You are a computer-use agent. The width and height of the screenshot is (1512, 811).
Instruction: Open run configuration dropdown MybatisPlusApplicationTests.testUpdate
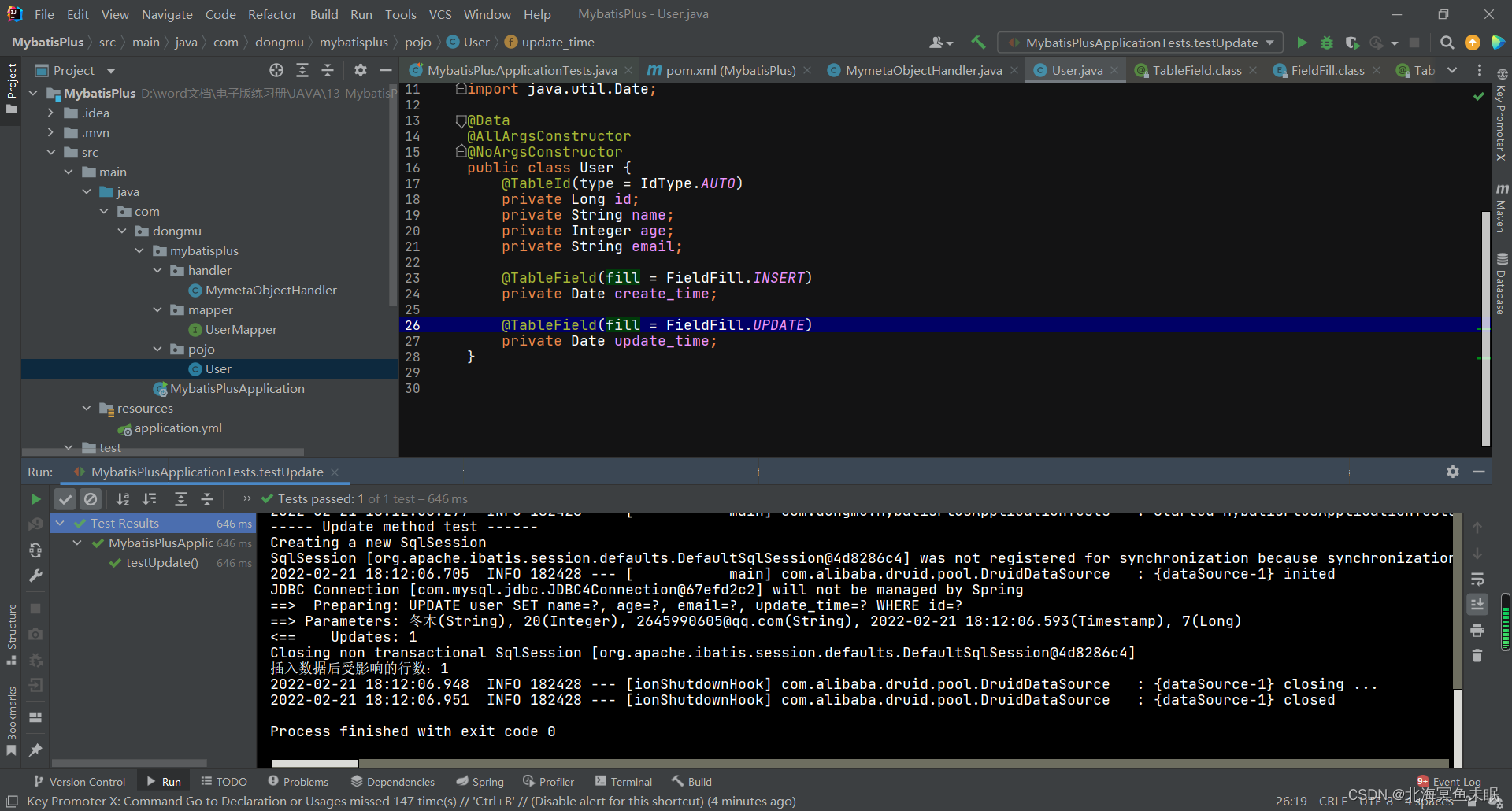(x=1140, y=43)
